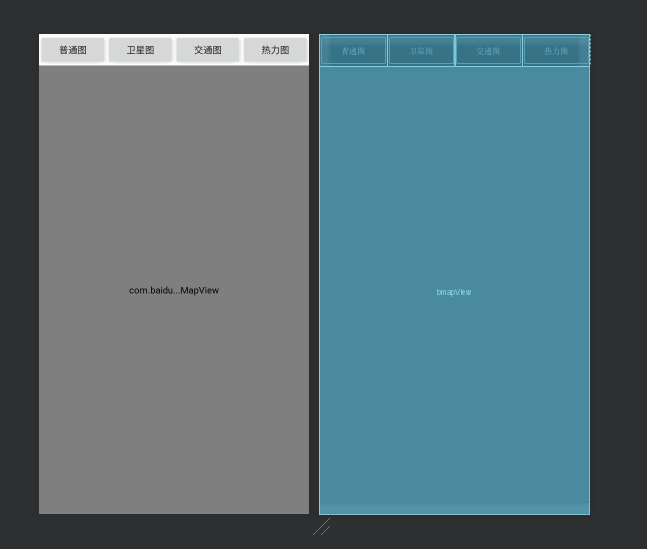
Task: Click the 普通图 button in design preview
Action: coord(73,50)
